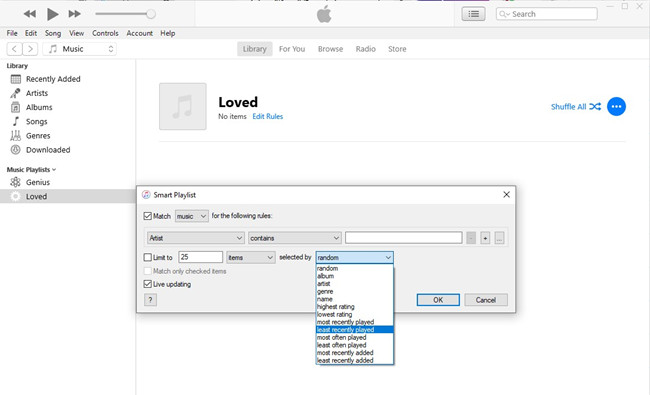This screenshot has height=395, width=650.
Task: Switch to the Store tab
Action: [x=397, y=49]
